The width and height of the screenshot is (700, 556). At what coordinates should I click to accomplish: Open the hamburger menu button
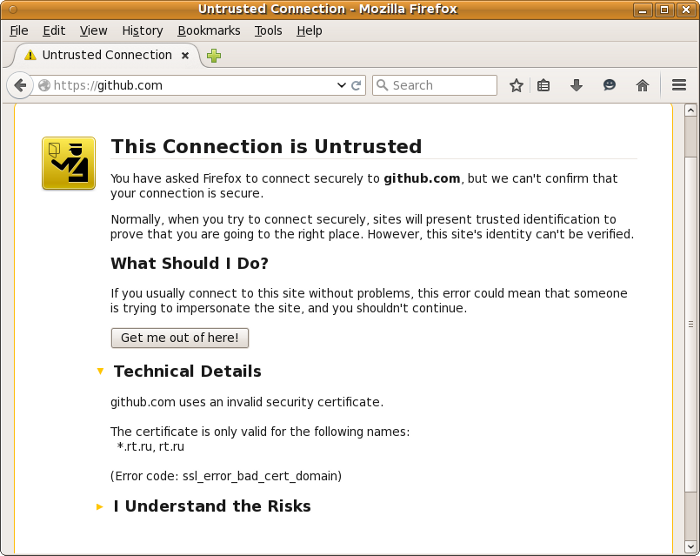point(679,85)
